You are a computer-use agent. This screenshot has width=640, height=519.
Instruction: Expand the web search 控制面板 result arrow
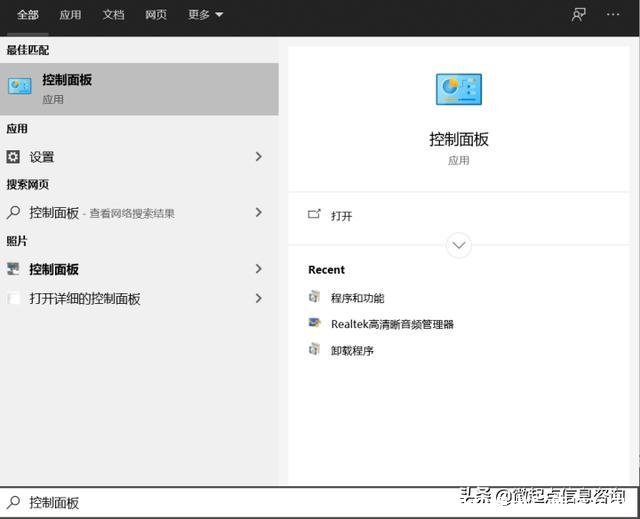[x=258, y=213]
